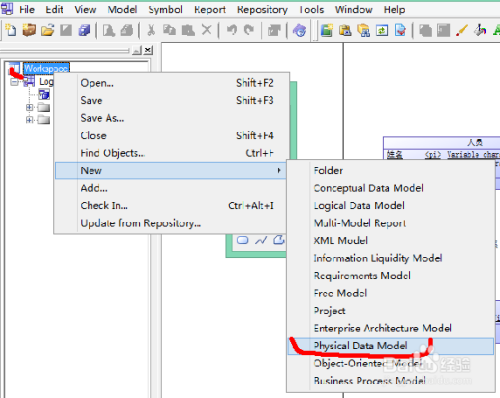Viewport: 500px width, 398px height.
Task: Select Conceptual Data Model in submenu
Action: click(x=391, y=188)
